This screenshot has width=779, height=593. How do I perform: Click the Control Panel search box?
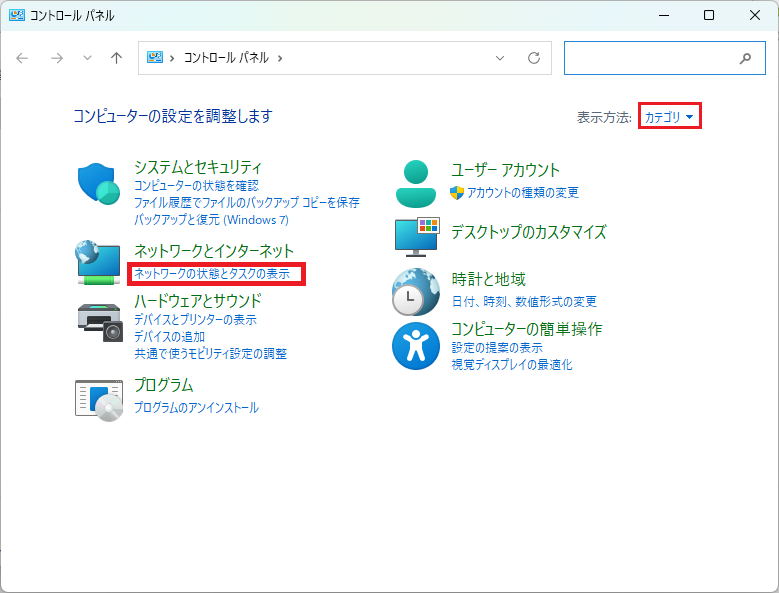(x=650, y=58)
